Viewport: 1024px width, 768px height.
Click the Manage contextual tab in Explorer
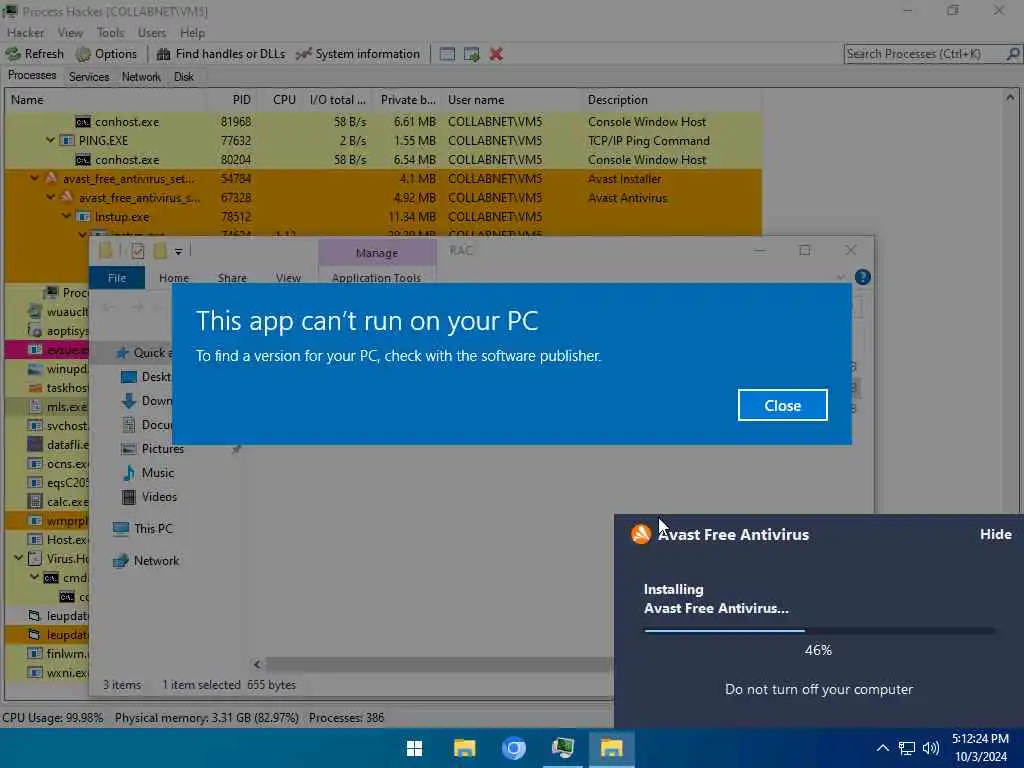click(377, 253)
